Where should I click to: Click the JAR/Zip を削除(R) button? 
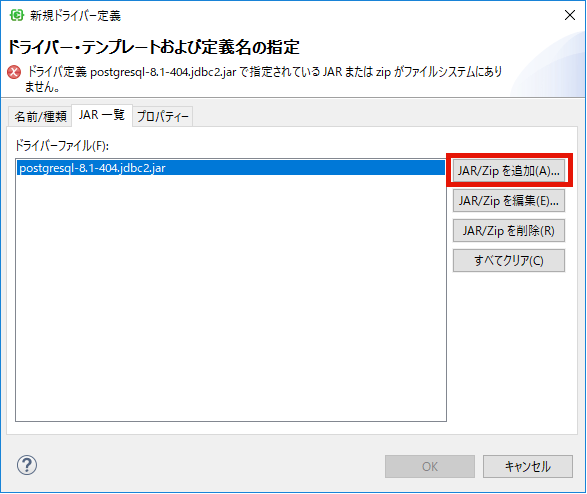[x=509, y=231]
